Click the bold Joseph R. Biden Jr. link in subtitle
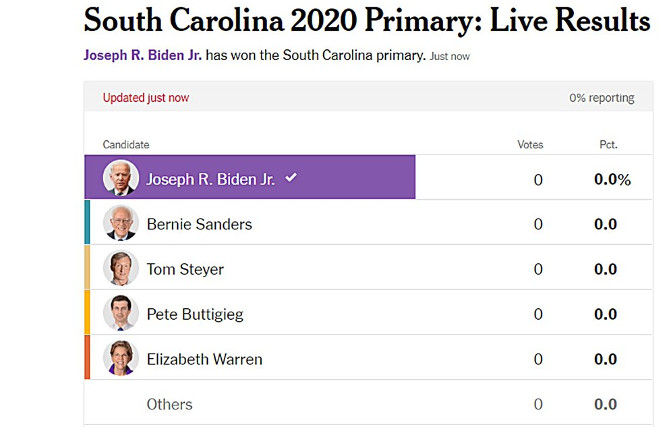Screen dimensions: 661x427 point(143,55)
